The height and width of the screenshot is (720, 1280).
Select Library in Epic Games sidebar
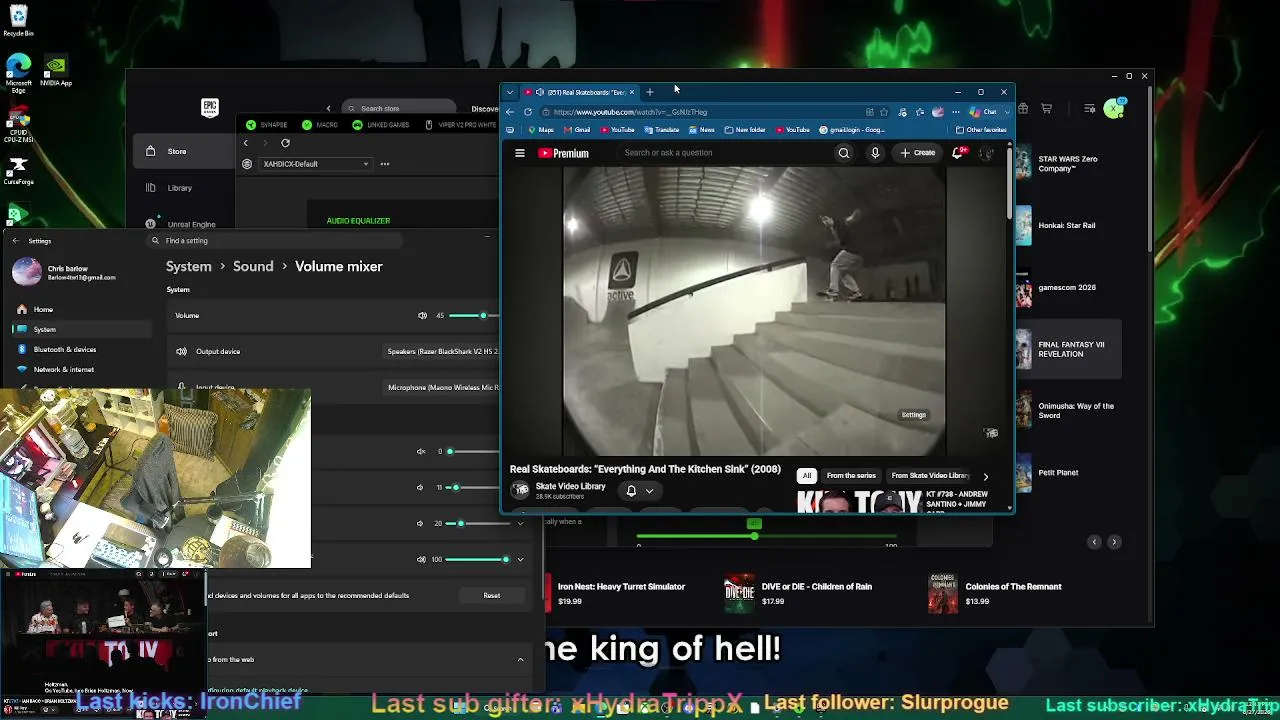coord(180,188)
